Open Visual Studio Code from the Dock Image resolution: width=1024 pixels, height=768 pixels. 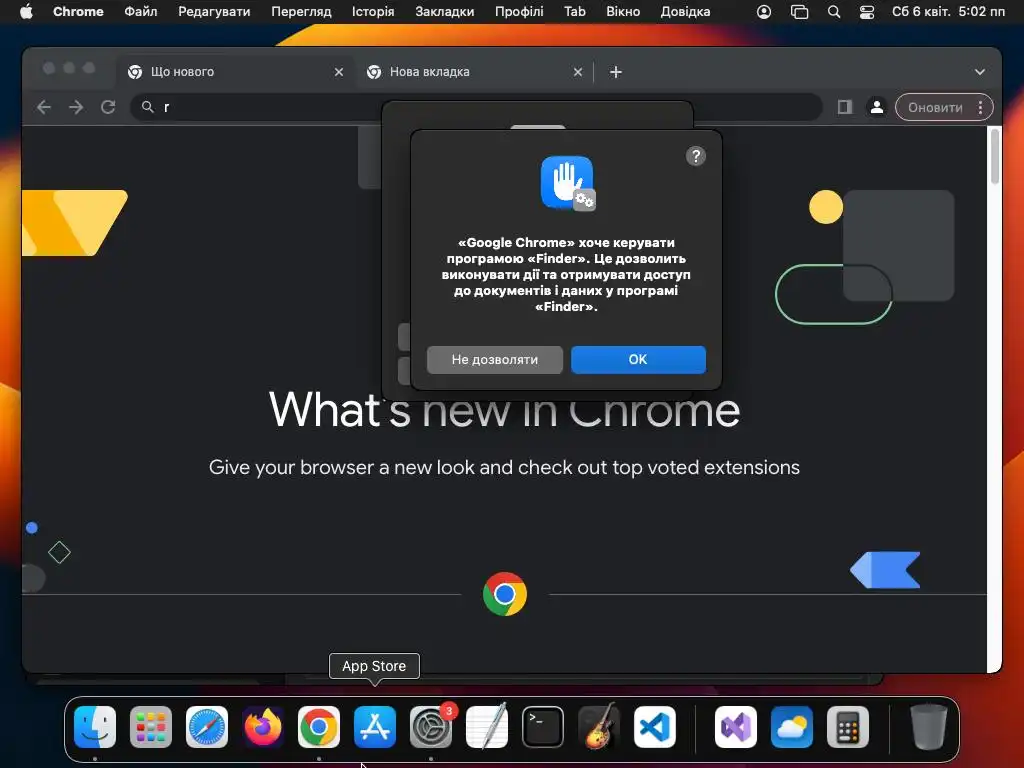(654, 727)
